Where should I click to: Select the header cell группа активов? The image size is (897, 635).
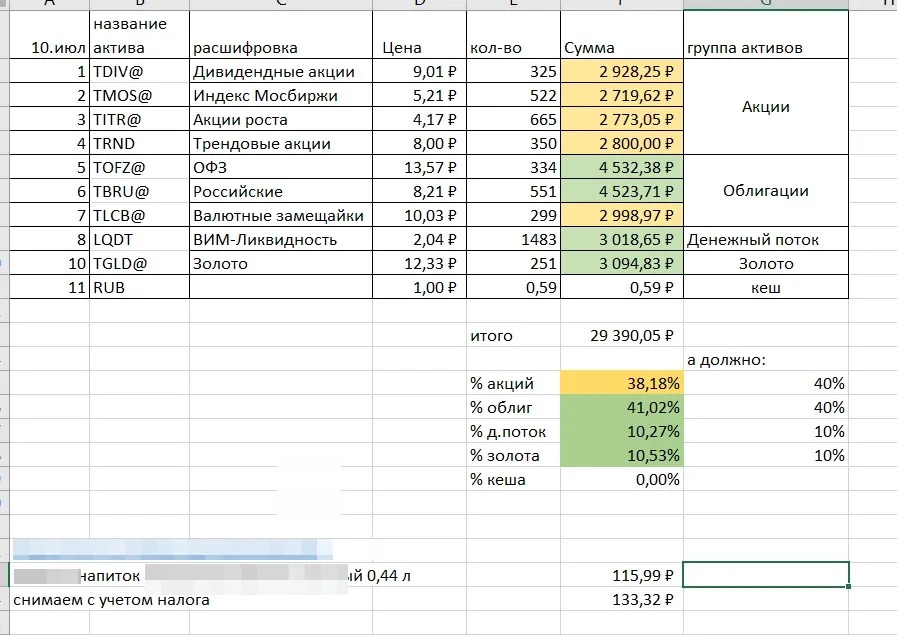pos(765,35)
